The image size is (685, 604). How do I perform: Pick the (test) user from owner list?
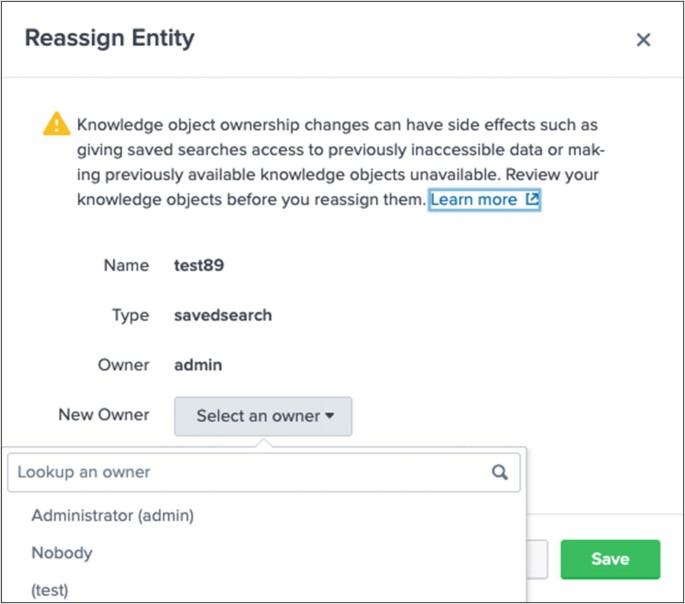click(x=50, y=589)
